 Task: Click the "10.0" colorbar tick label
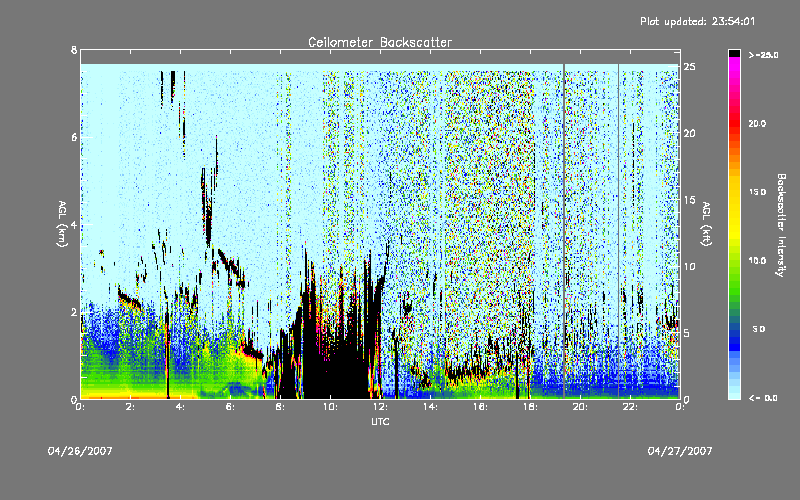coord(758,261)
